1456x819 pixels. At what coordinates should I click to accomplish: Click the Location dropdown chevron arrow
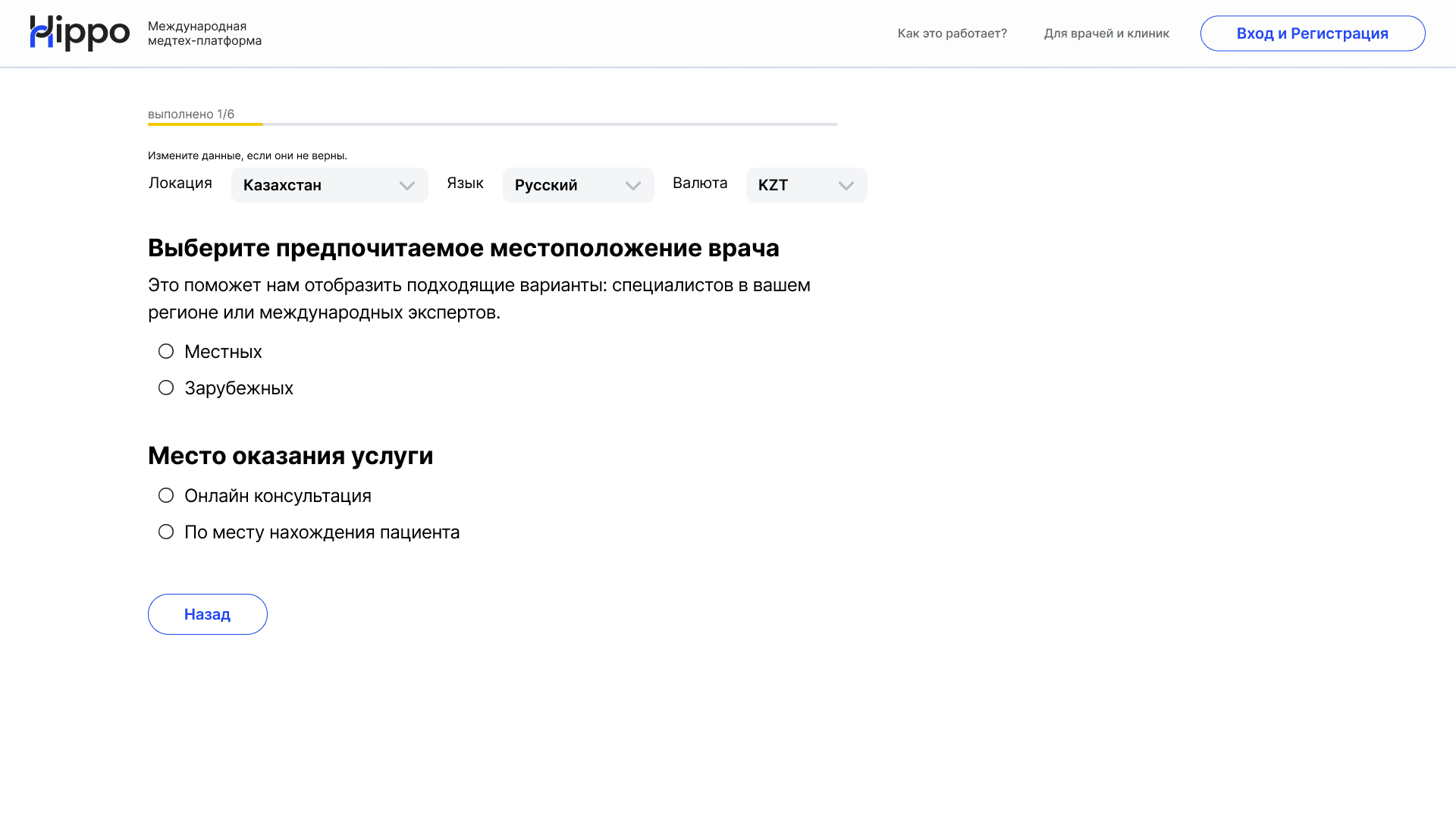(407, 186)
